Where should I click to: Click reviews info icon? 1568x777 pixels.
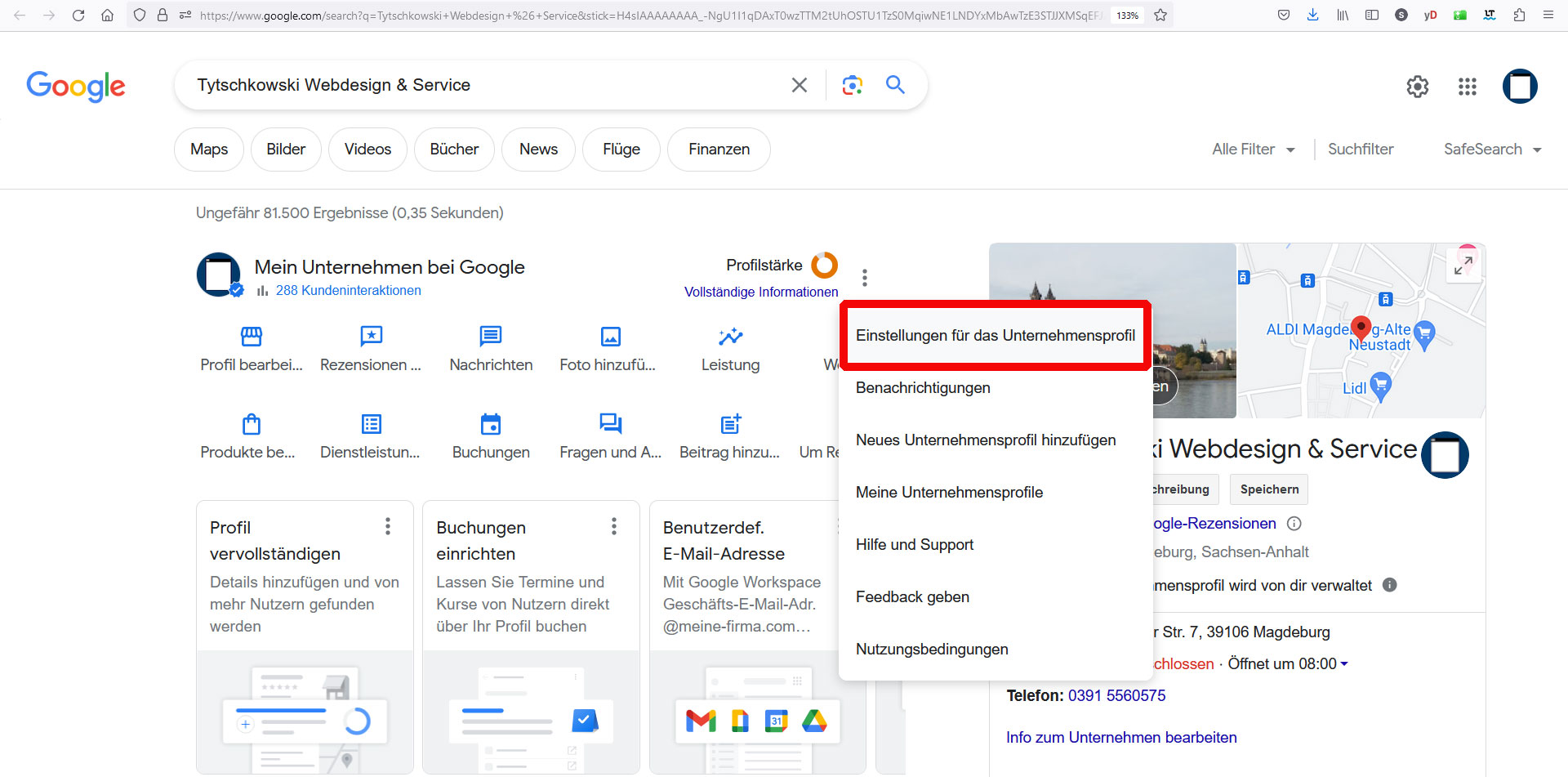(1294, 524)
